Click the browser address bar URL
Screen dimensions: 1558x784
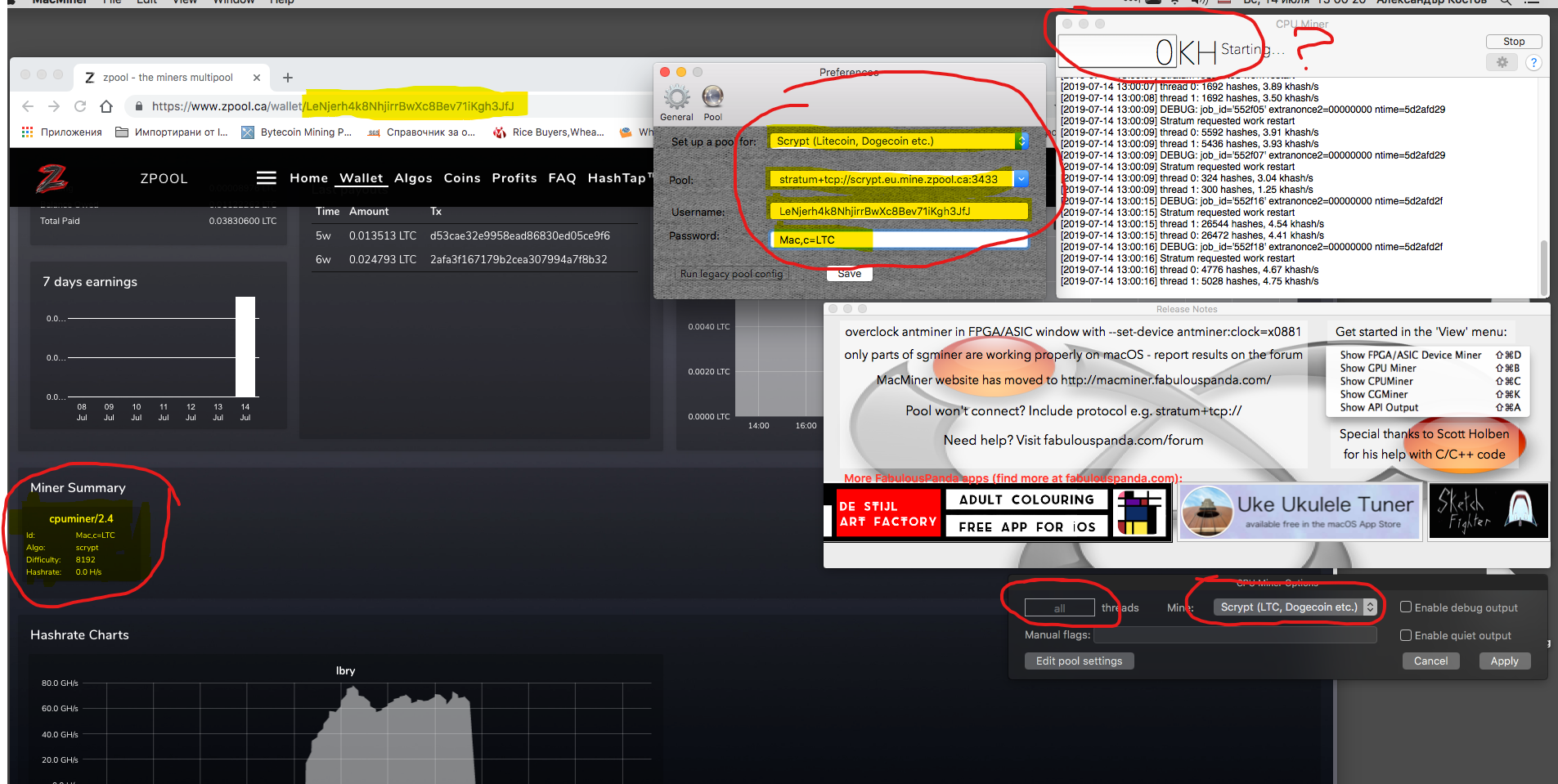point(333,106)
